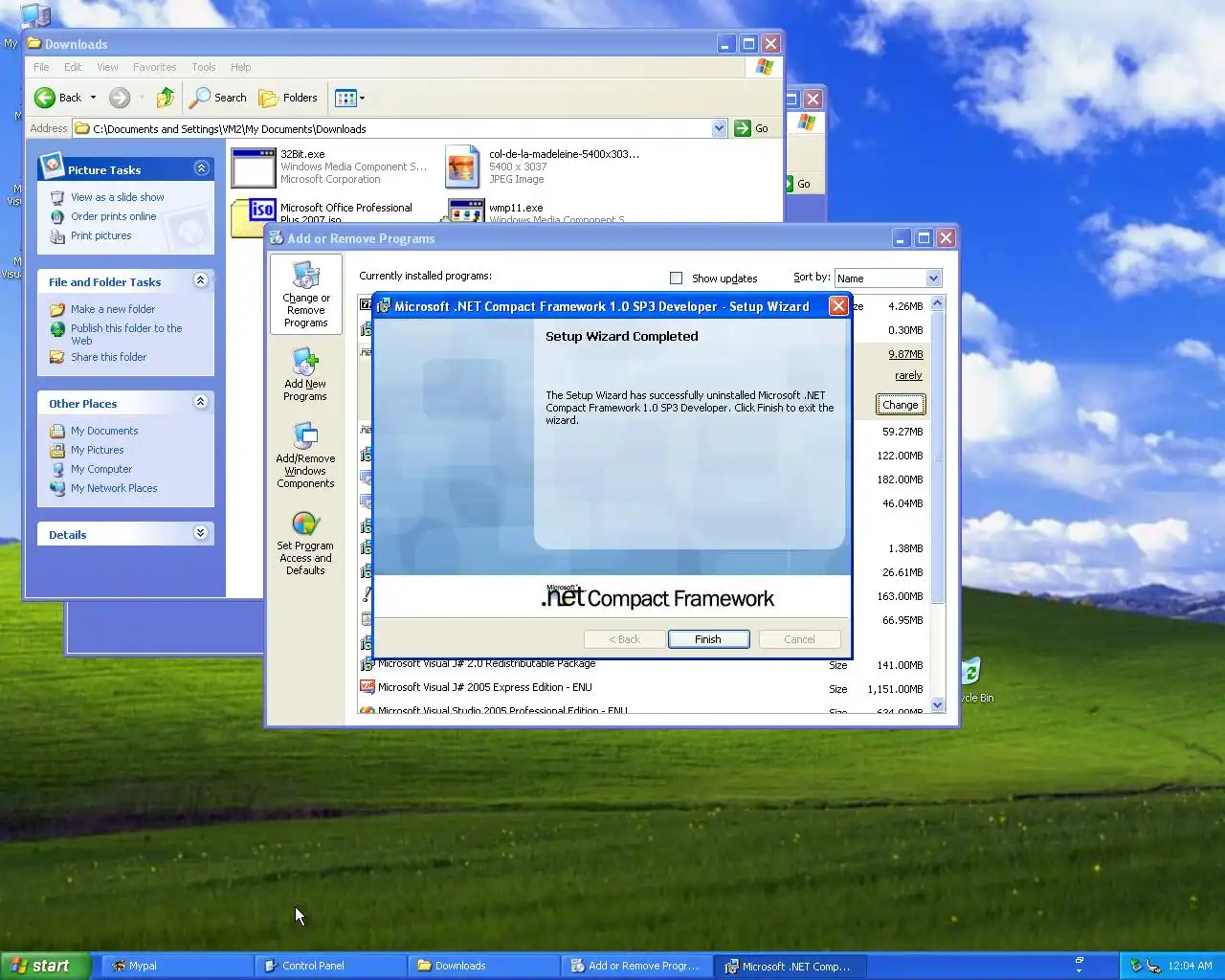1225x980 pixels.
Task: Select Microsoft Visual J# 2005 Express Edition entry
Action: click(484, 687)
